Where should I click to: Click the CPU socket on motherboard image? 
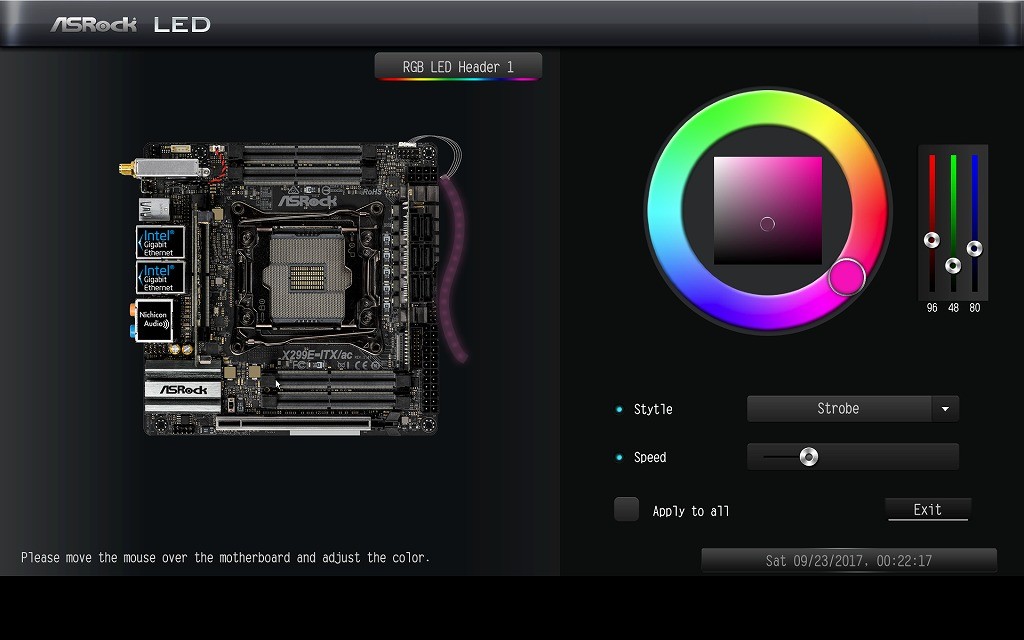307,278
